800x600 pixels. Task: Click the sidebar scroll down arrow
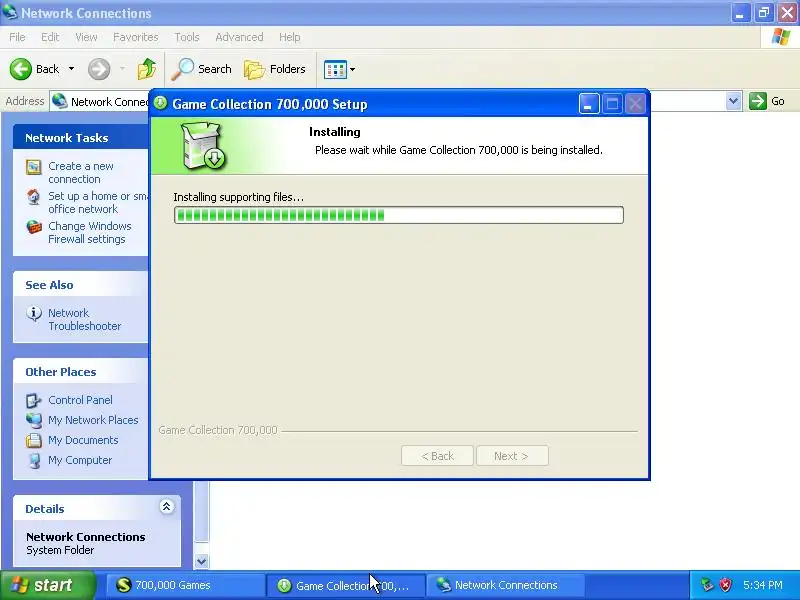click(x=202, y=561)
